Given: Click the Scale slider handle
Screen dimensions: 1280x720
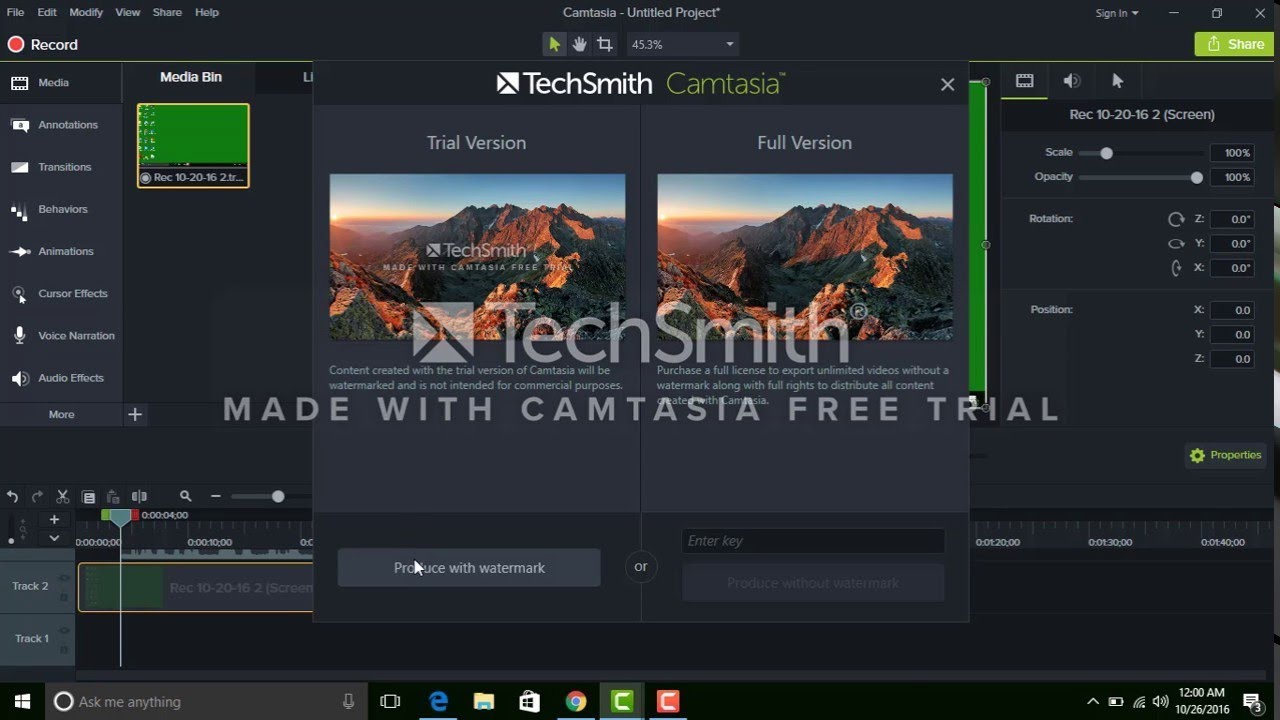Looking at the screenshot, I should [1106, 153].
